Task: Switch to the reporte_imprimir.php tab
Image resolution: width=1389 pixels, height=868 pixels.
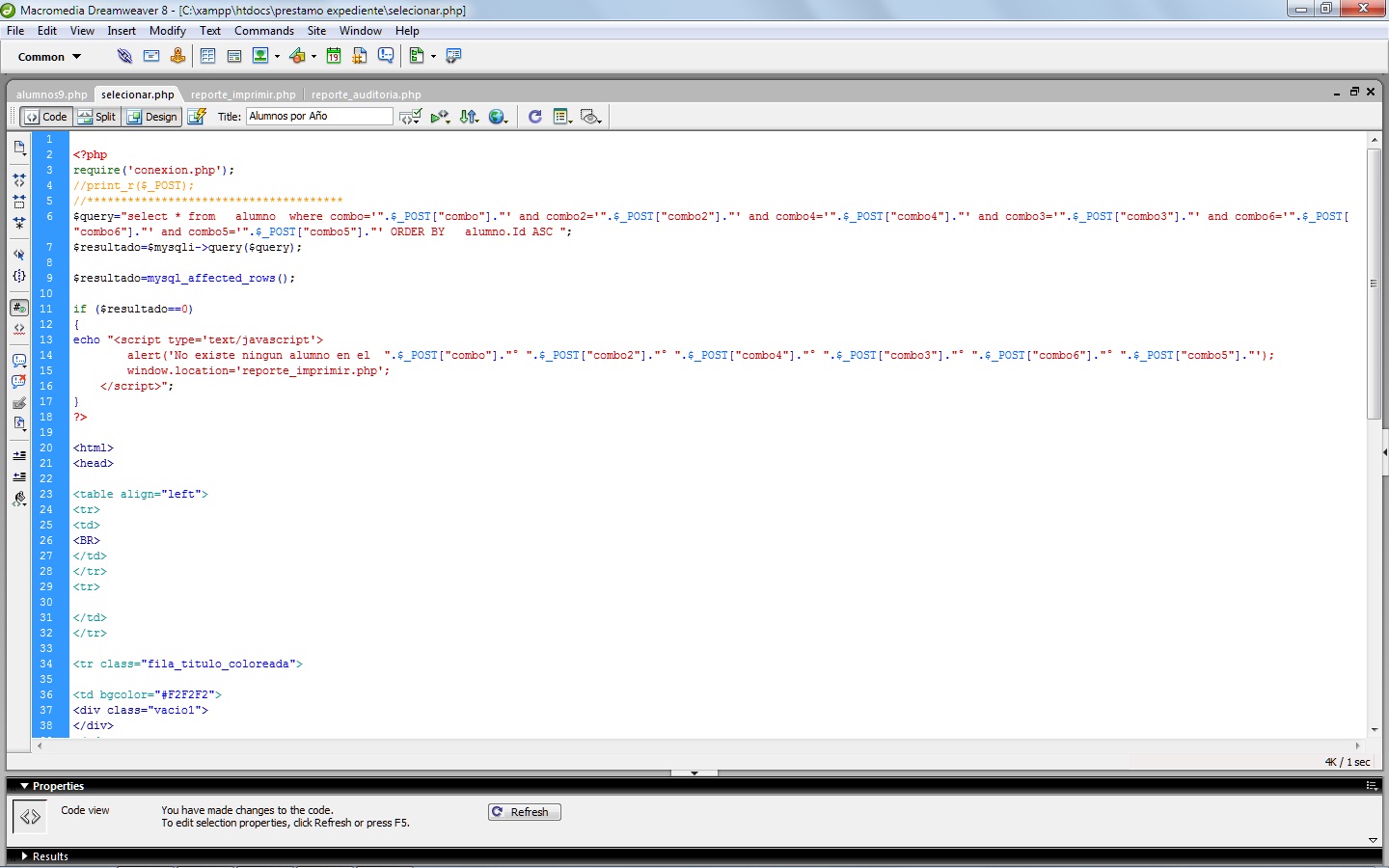Action: click(243, 95)
